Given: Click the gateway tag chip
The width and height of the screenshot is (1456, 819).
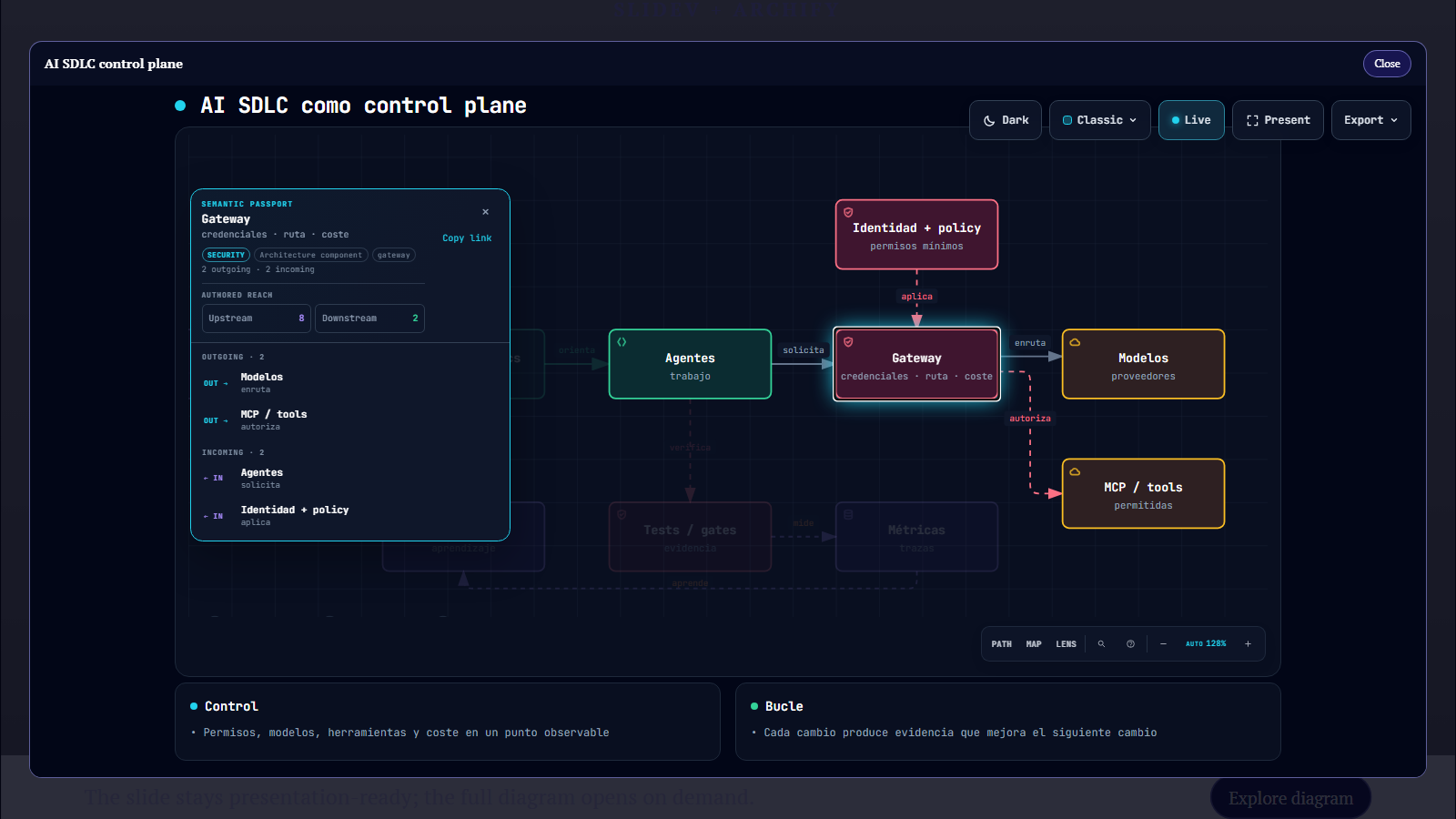Looking at the screenshot, I should 394,256.
